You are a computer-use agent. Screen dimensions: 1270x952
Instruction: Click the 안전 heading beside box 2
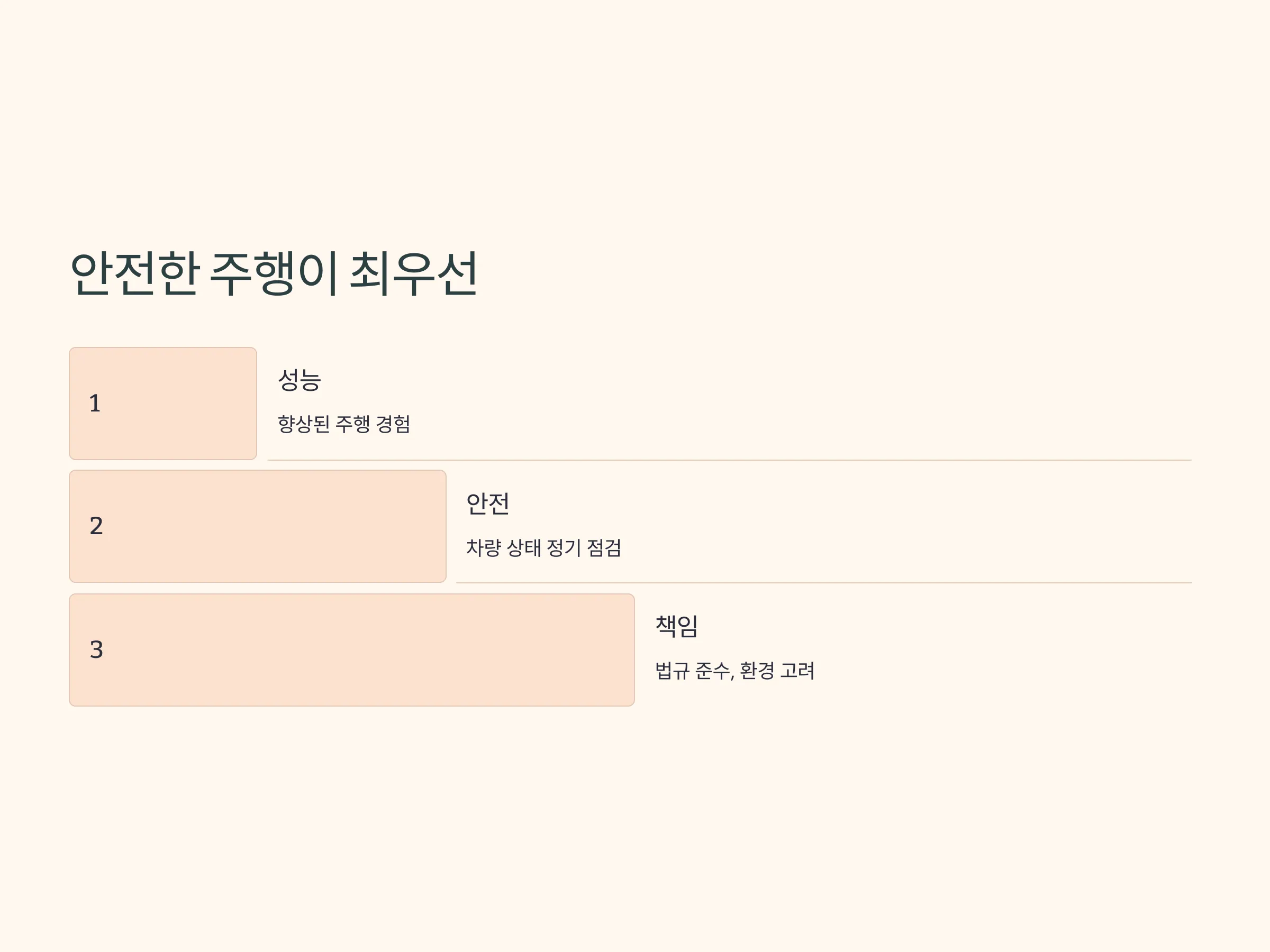[x=487, y=504]
